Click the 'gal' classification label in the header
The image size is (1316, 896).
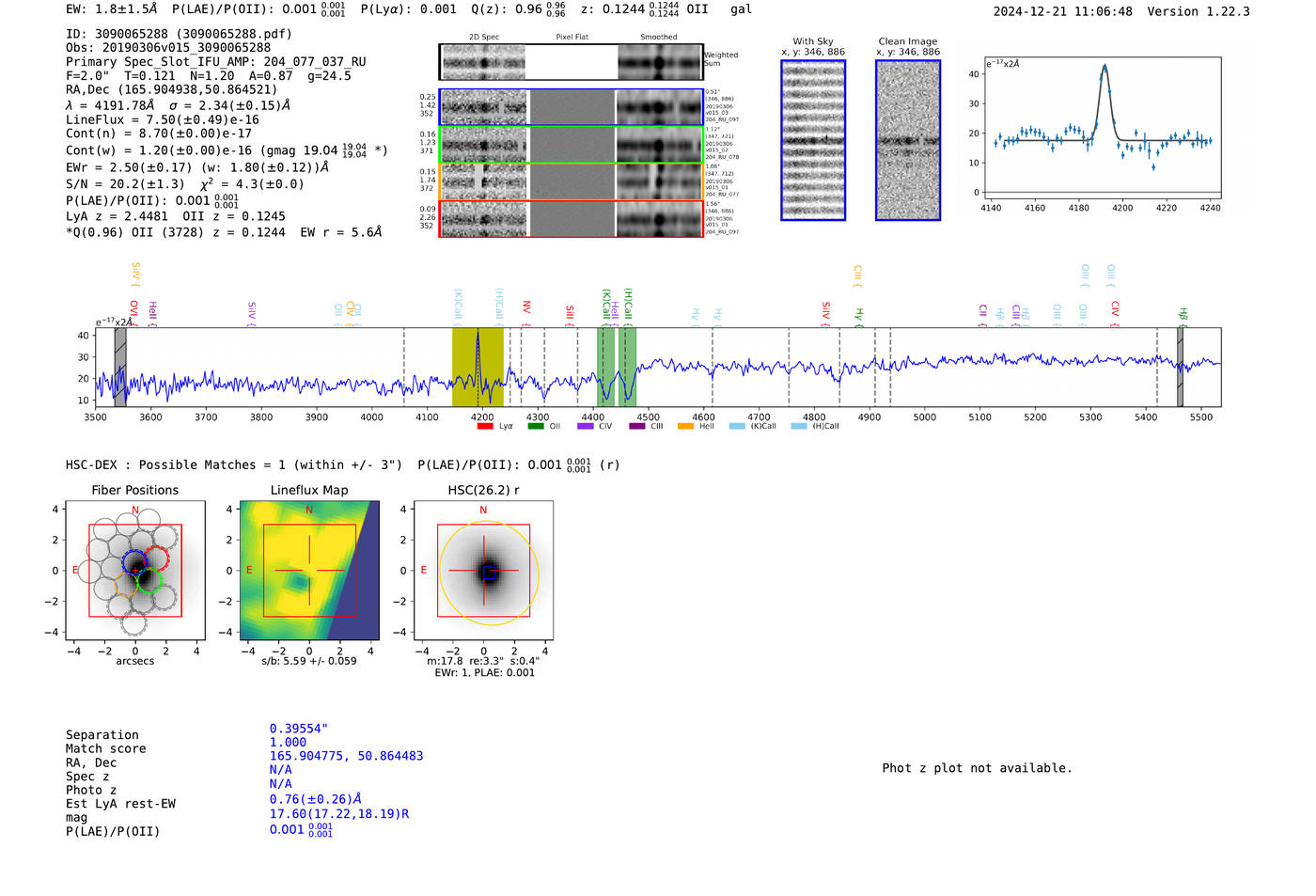pyautogui.click(x=742, y=9)
